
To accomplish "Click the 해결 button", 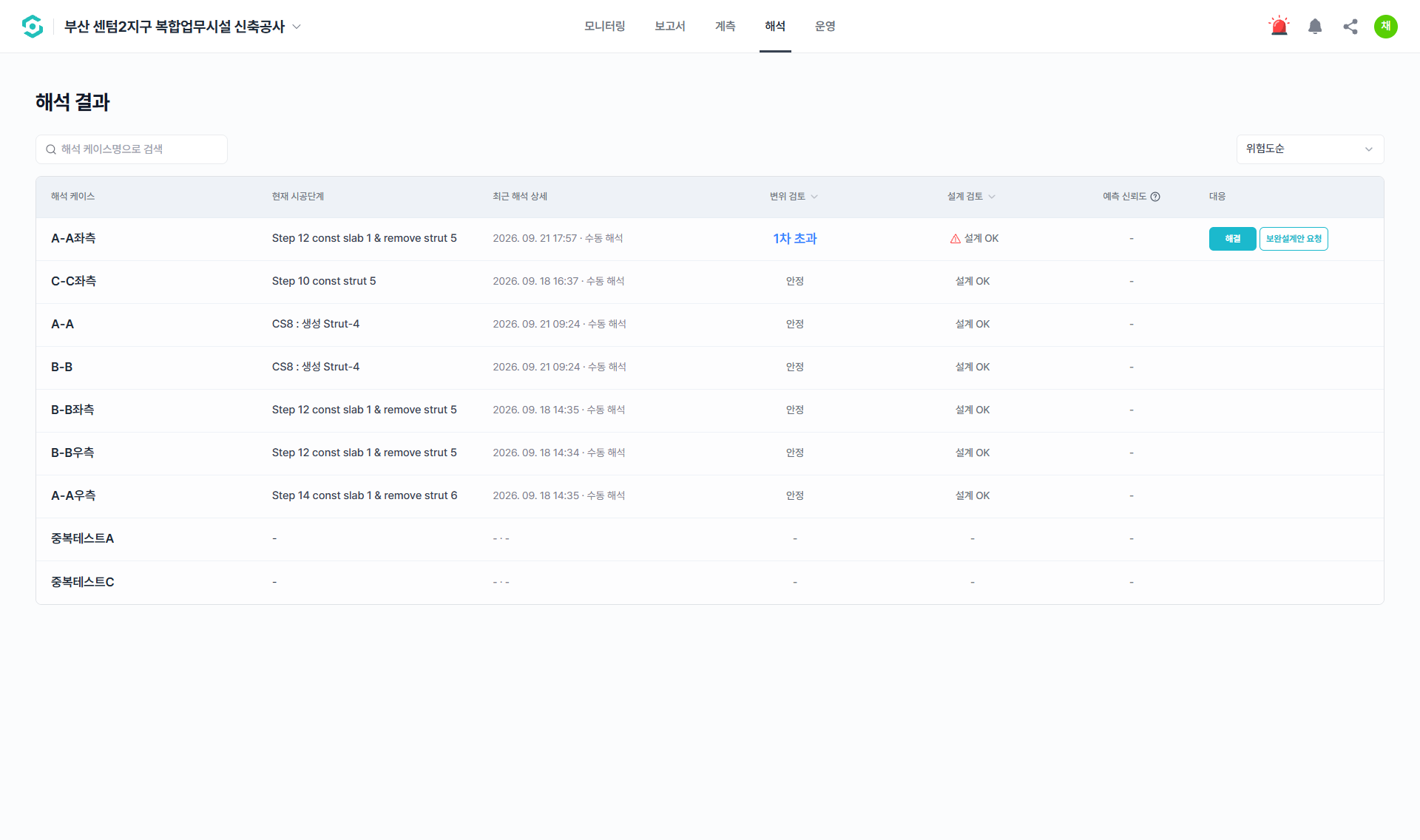I will (1232, 239).
